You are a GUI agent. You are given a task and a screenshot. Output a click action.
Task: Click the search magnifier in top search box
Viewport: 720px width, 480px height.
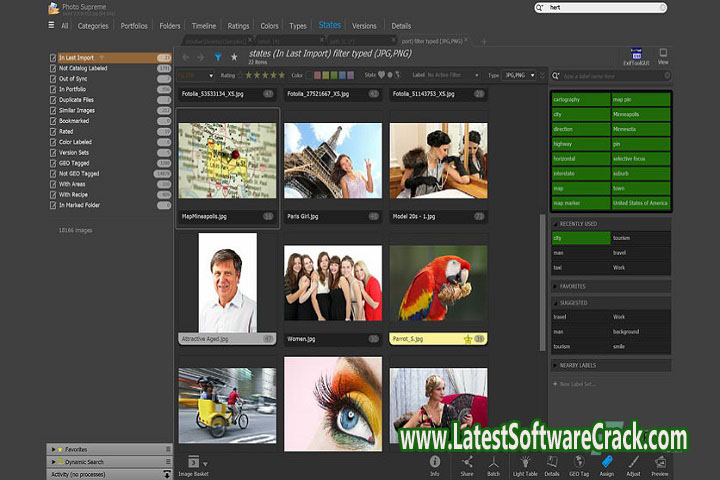540,7
